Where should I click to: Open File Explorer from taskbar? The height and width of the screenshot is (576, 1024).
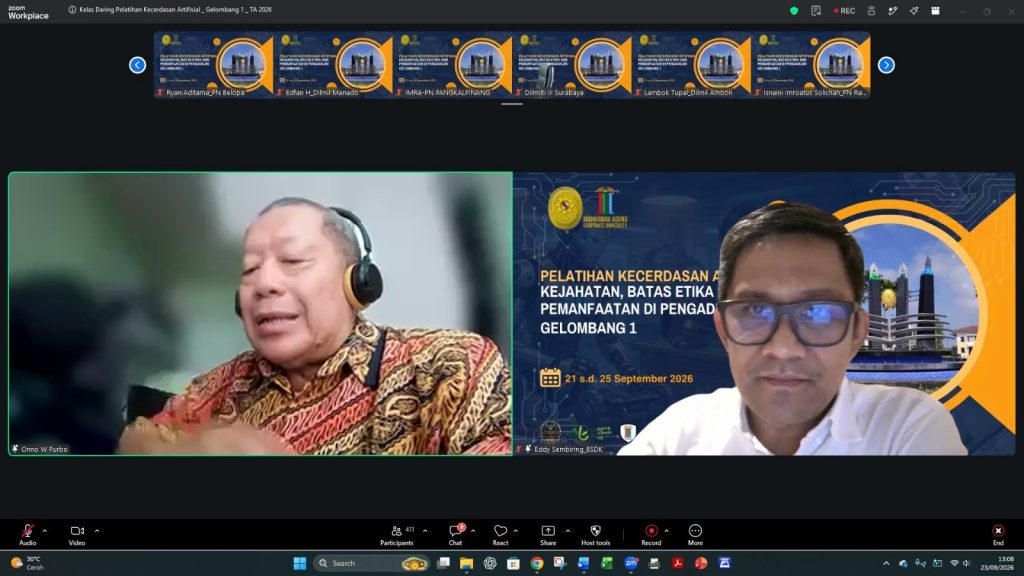pos(466,563)
